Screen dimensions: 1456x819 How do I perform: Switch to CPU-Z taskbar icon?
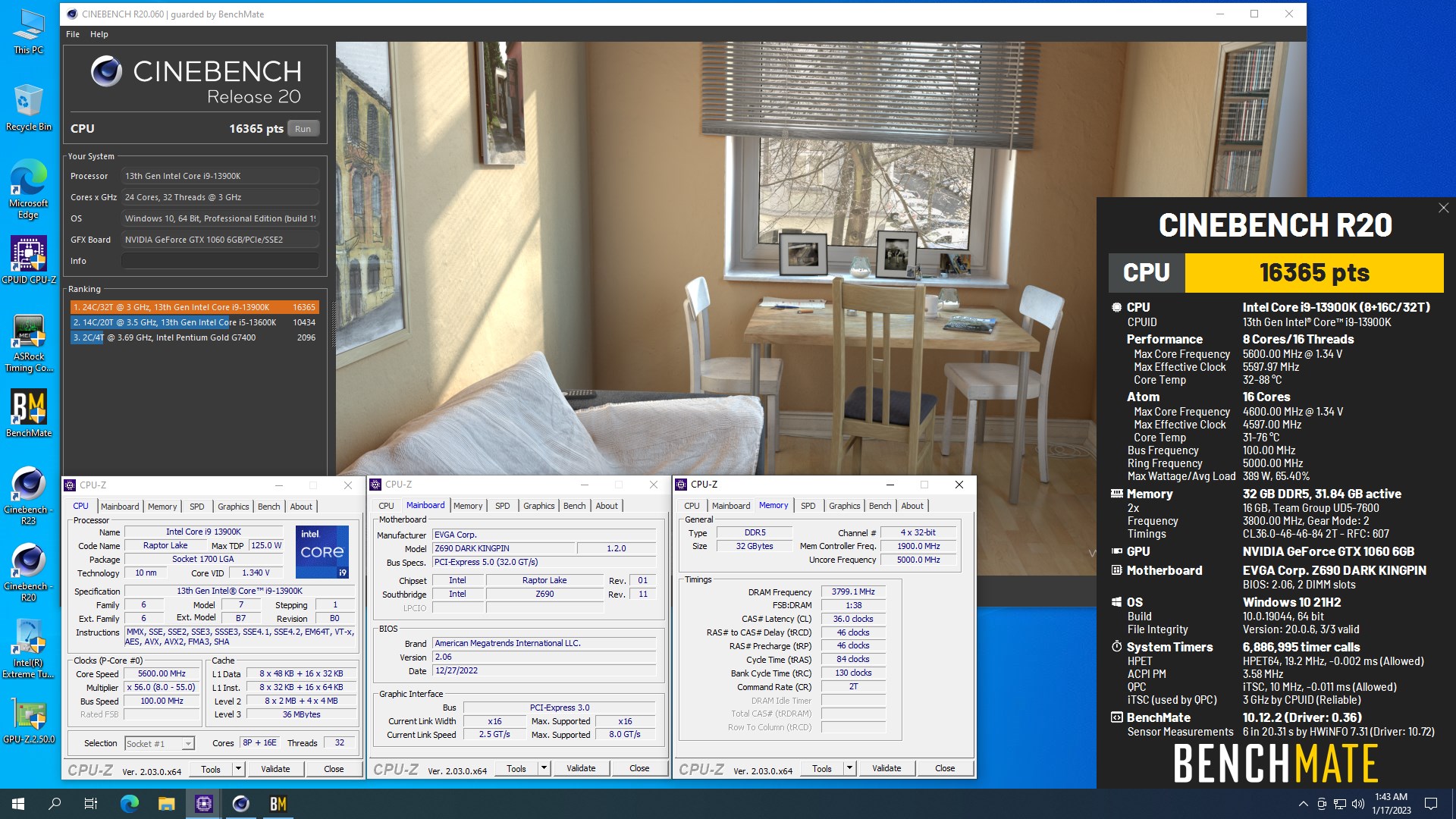tap(204, 804)
